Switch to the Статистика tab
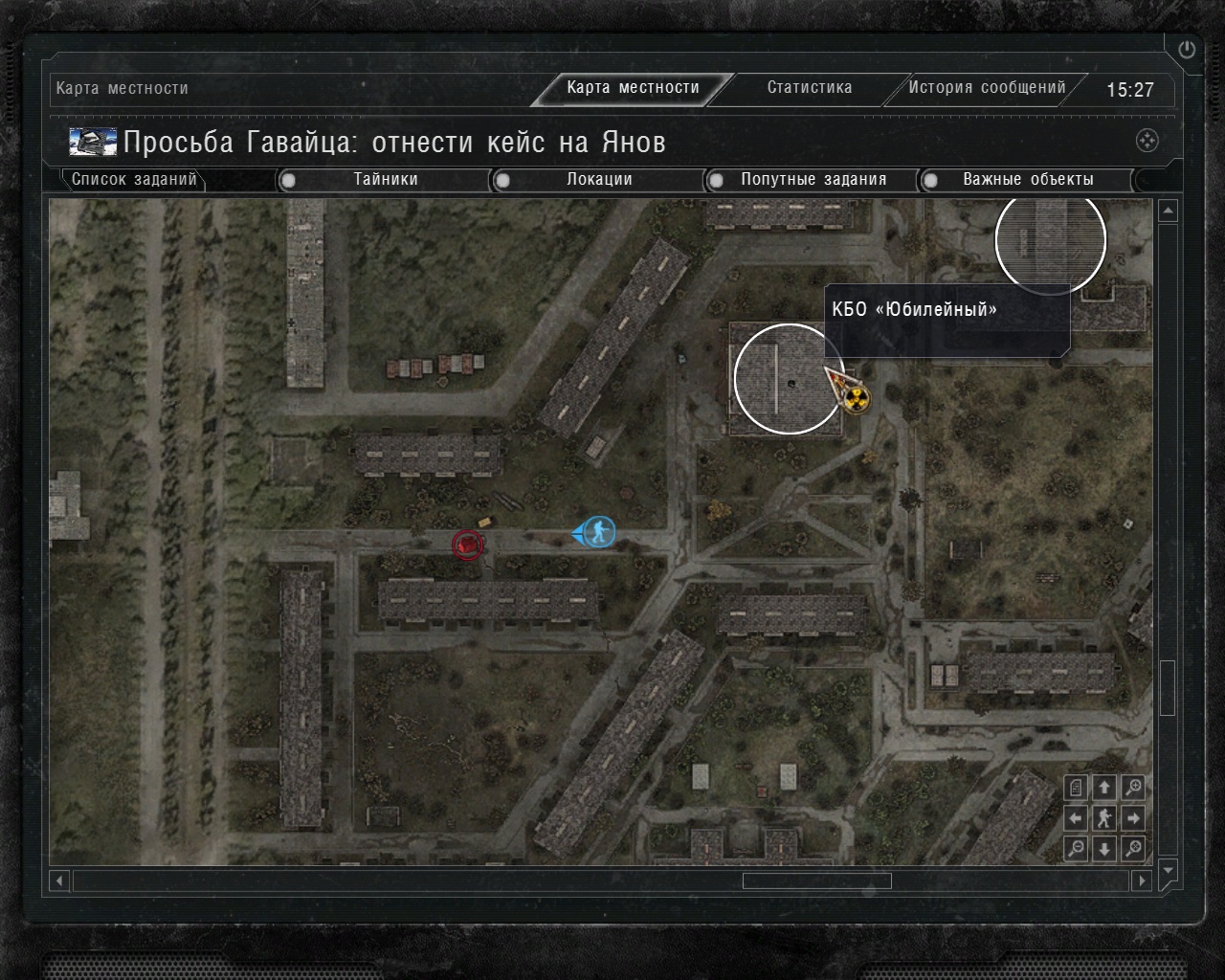The width and height of the screenshot is (1225, 980). click(810, 88)
